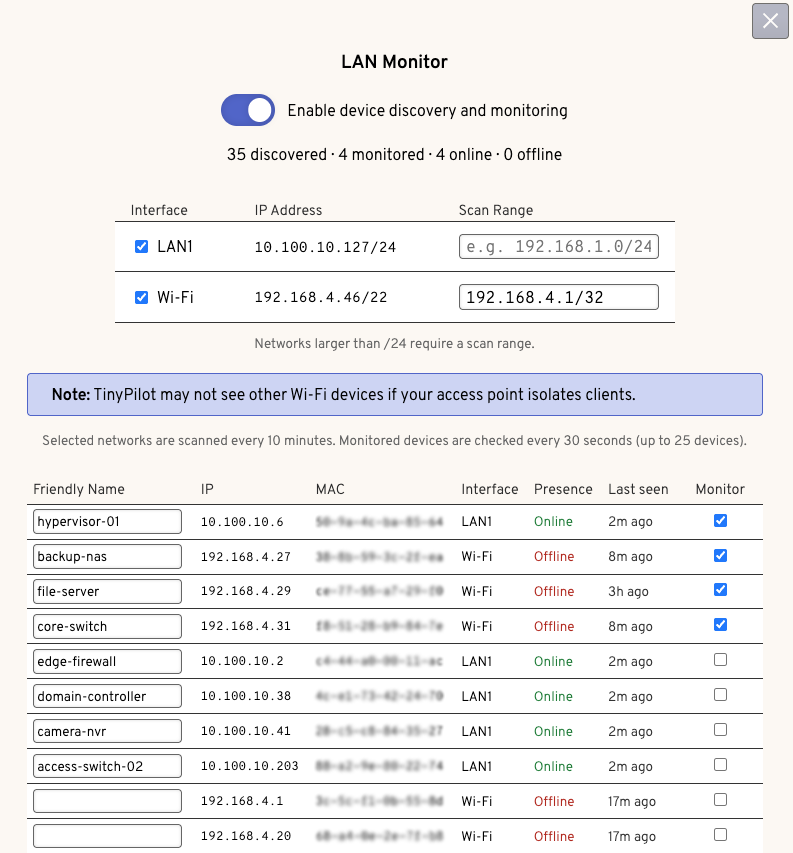Enable monitoring for access-switch-02
Image resolution: width=793 pixels, height=853 pixels.
720,765
